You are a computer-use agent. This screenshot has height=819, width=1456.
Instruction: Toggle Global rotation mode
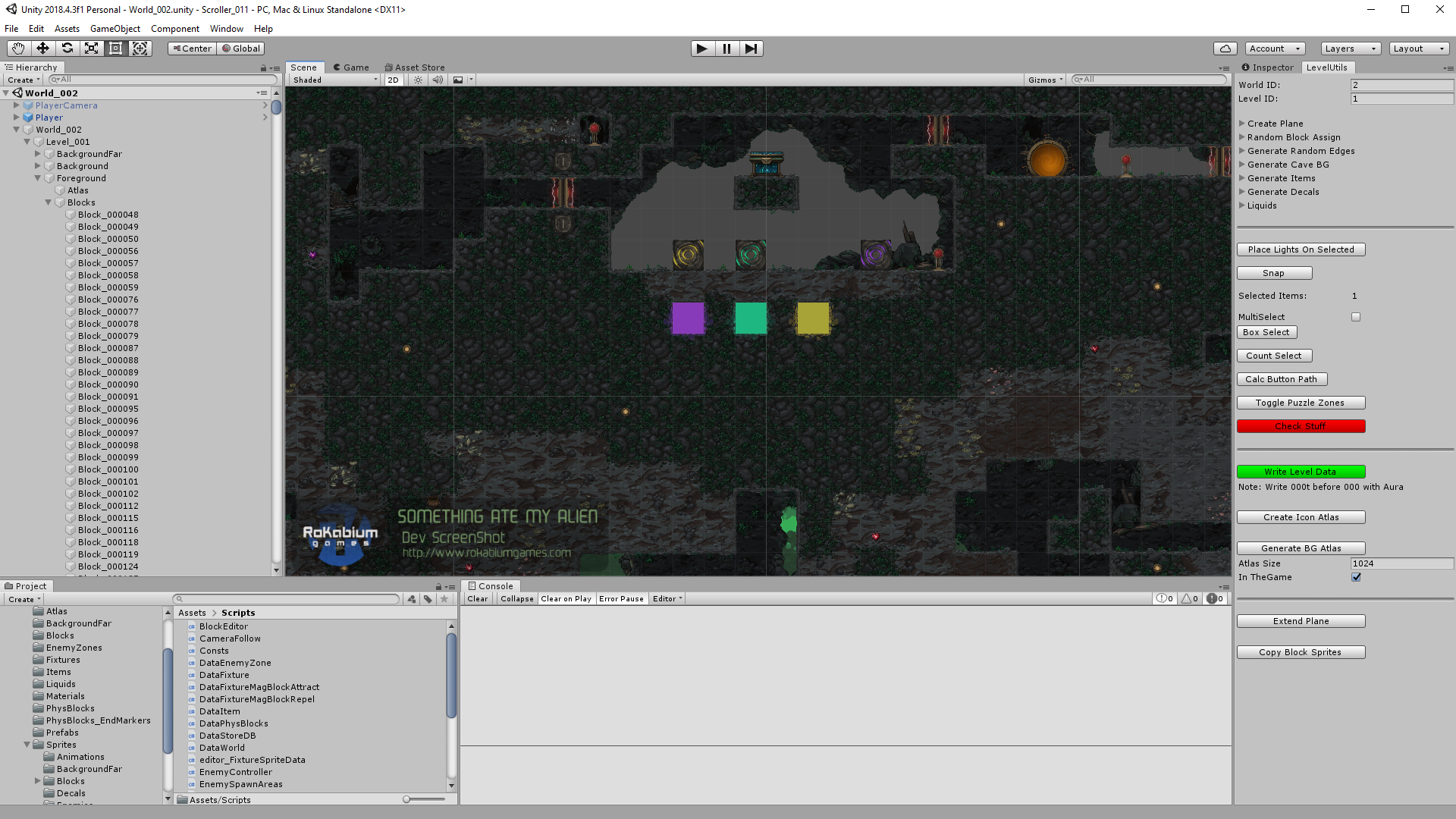[240, 49]
